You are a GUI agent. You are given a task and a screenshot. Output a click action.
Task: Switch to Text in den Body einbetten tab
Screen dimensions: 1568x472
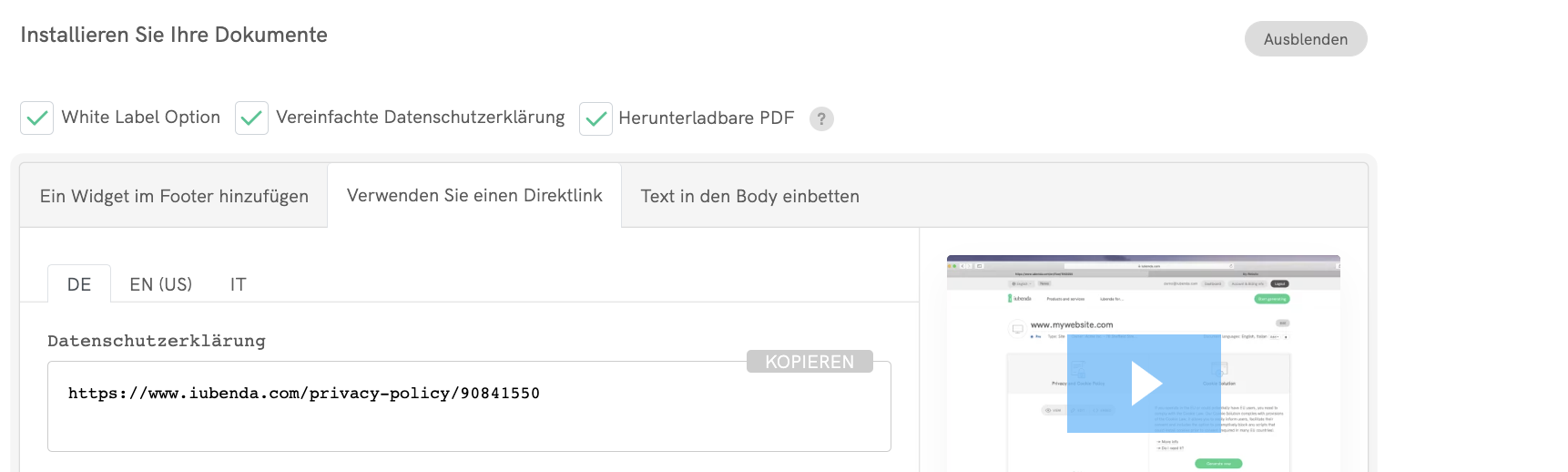coord(749,197)
